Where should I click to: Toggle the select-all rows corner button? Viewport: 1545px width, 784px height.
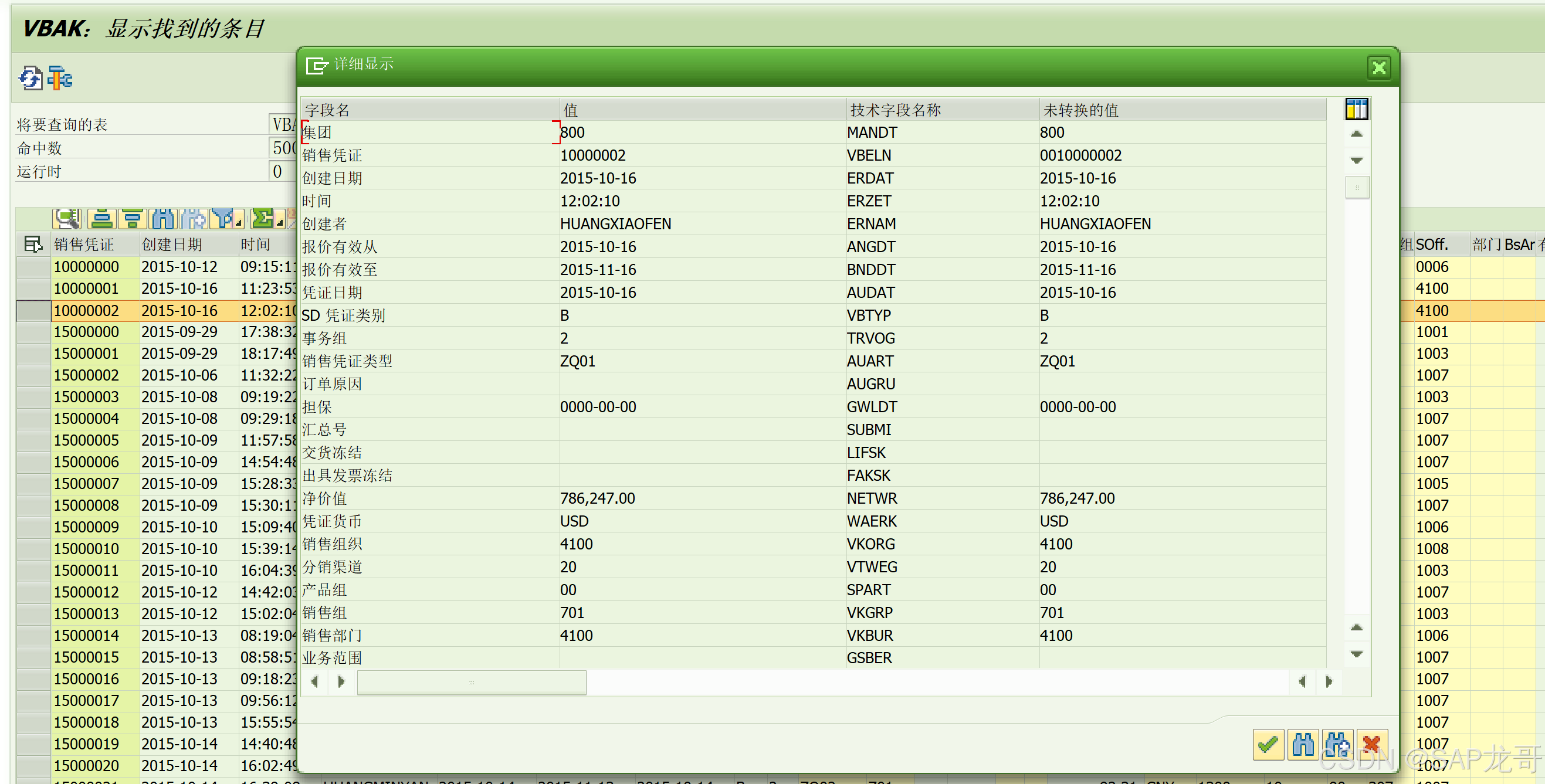click(x=32, y=244)
